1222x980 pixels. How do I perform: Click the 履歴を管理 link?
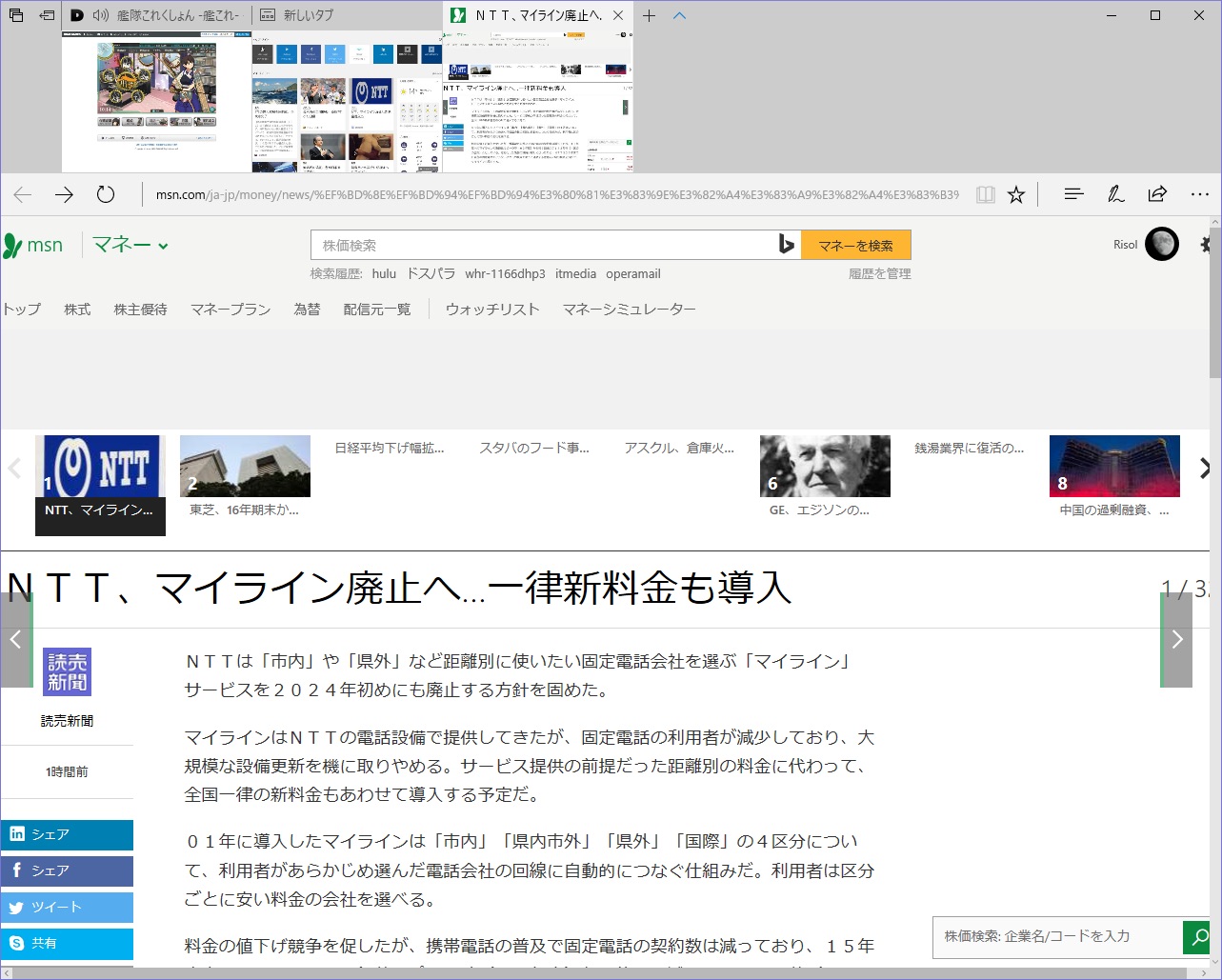point(880,274)
